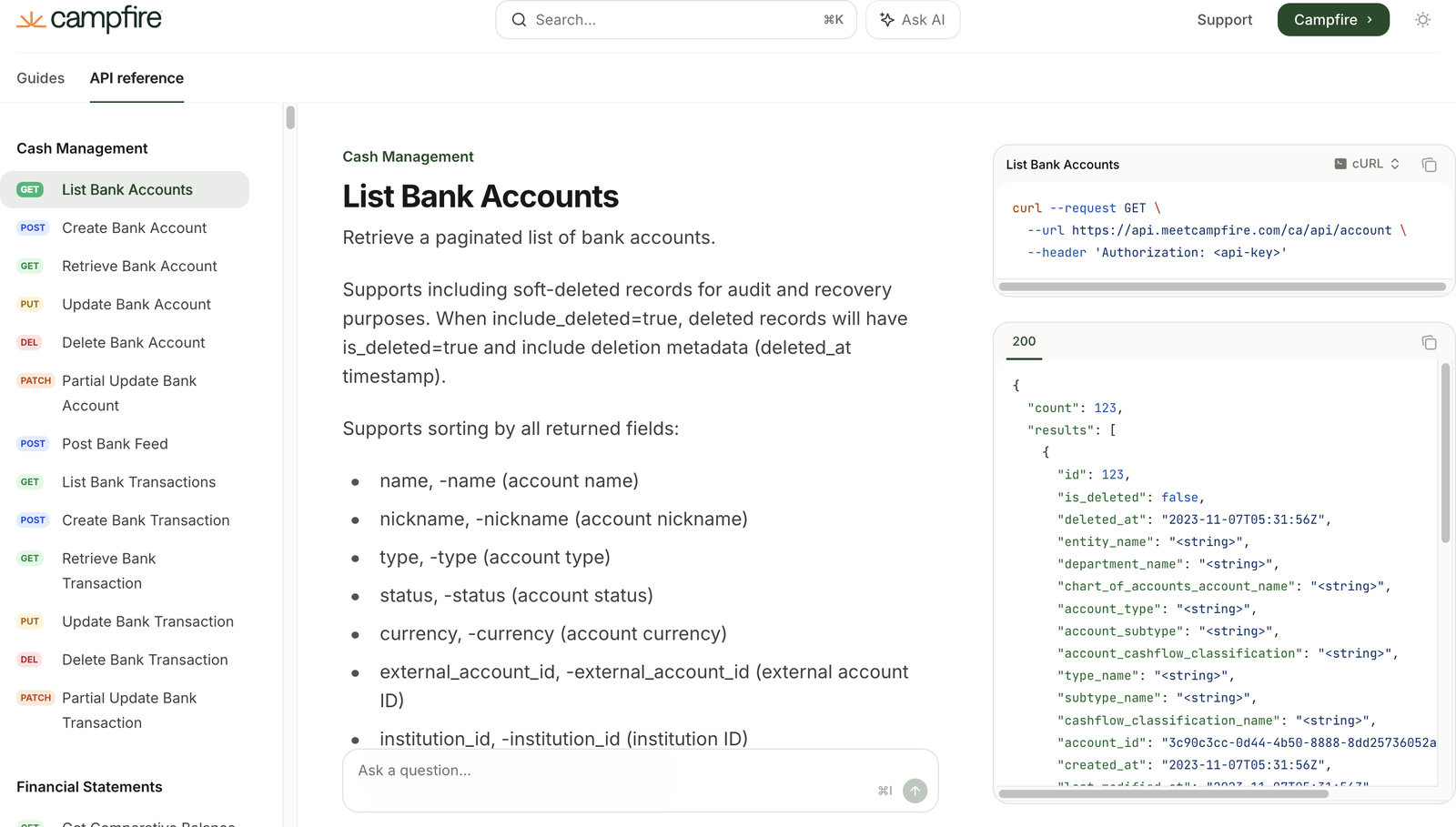Click the Cash Management breadcrumb label
The width and height of the screenshot is (1456, 827).
point(408,156)
